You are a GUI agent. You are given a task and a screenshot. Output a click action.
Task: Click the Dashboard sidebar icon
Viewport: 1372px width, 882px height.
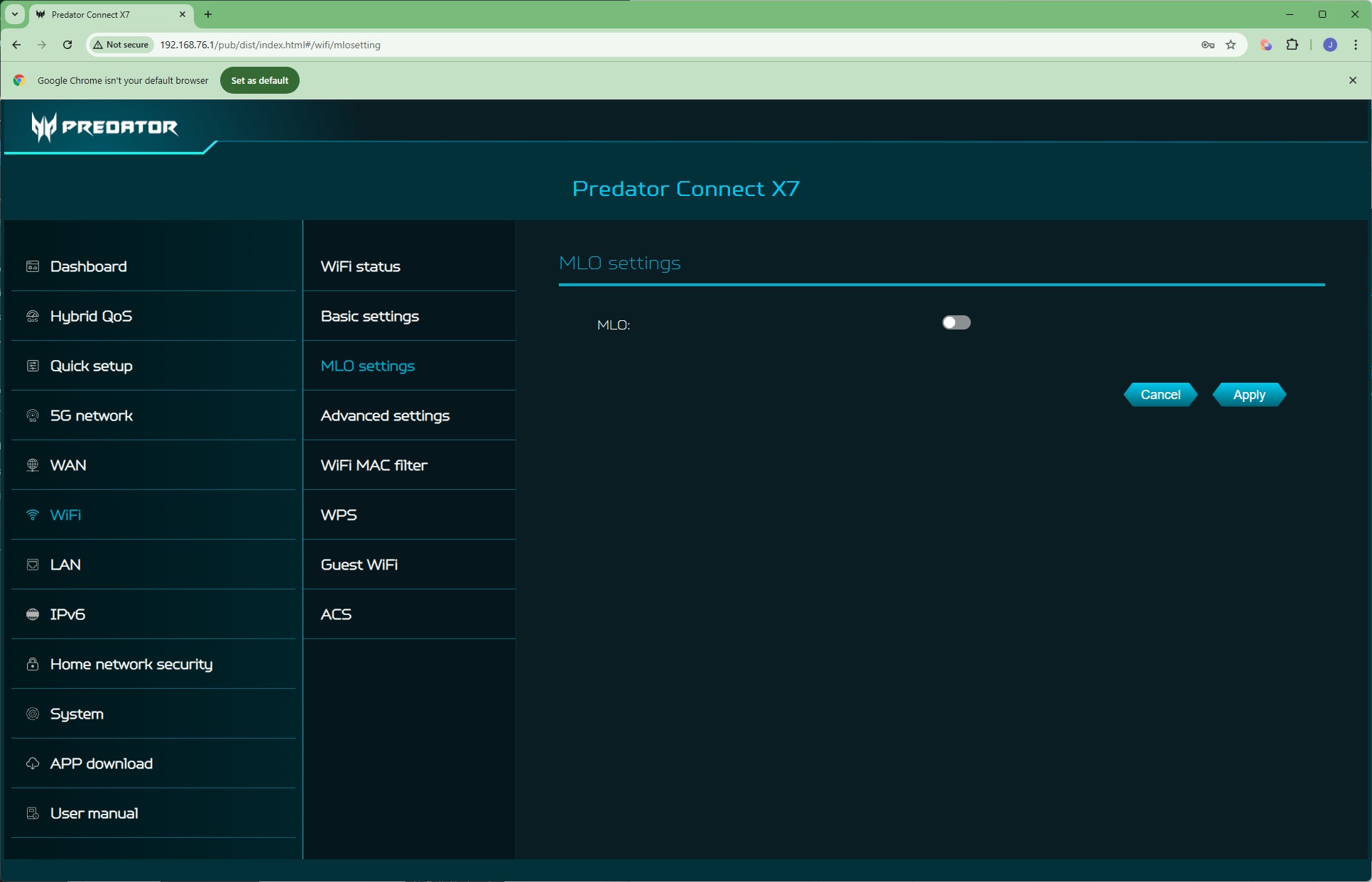point(33,266)
